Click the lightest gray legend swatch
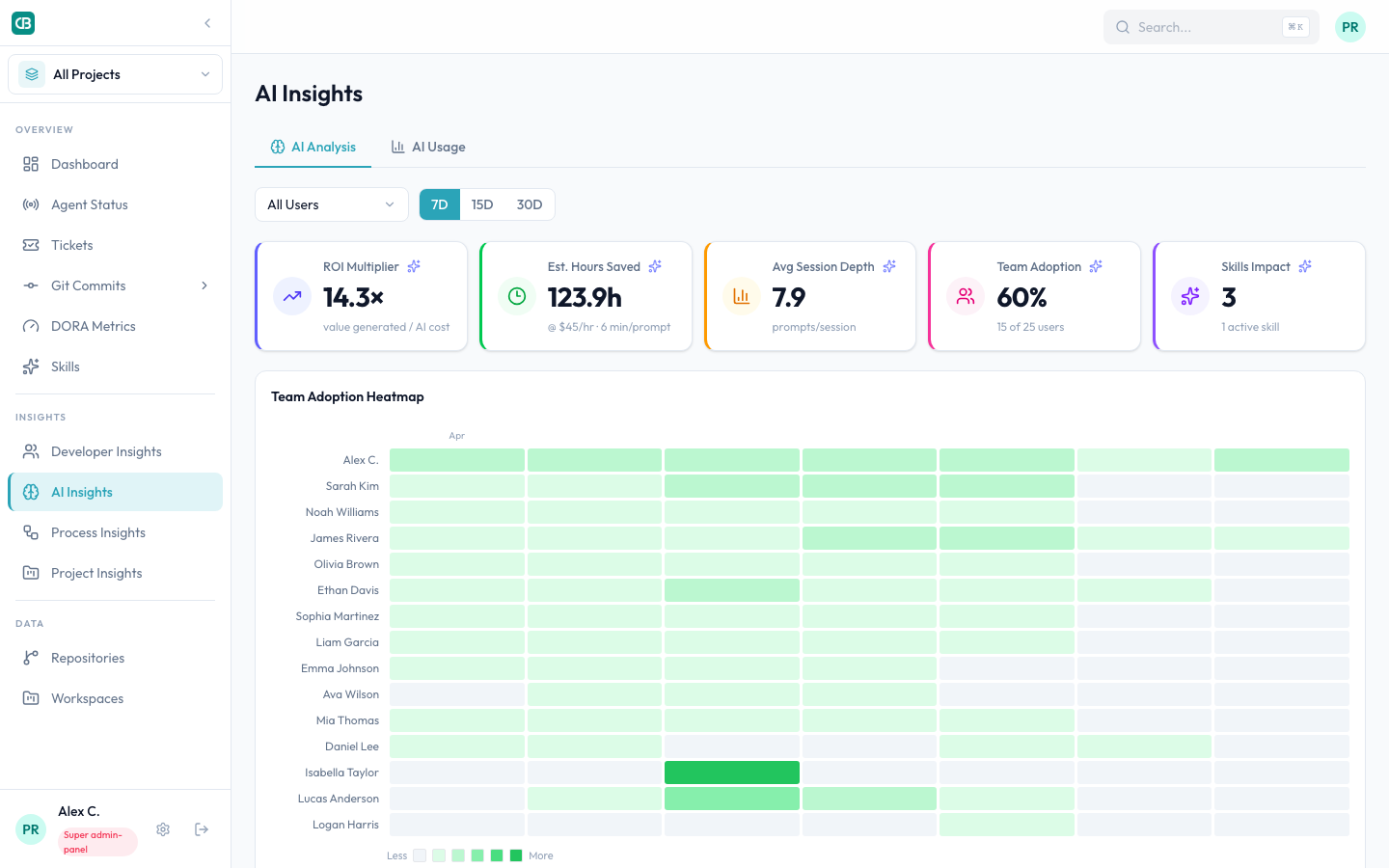Viewport: 1389px width, 868px height. click(x=420, y=855)
